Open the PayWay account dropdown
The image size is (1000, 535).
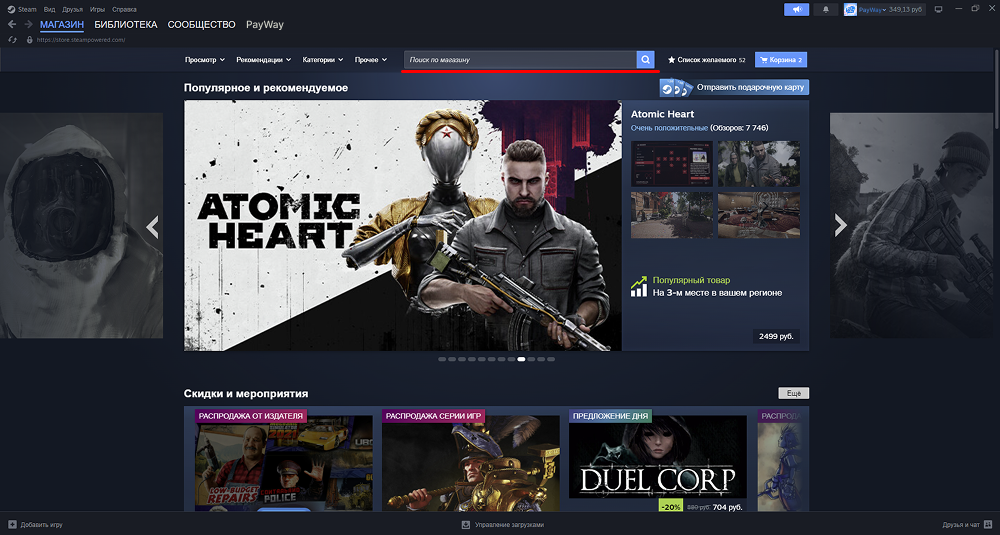[872, 10]
